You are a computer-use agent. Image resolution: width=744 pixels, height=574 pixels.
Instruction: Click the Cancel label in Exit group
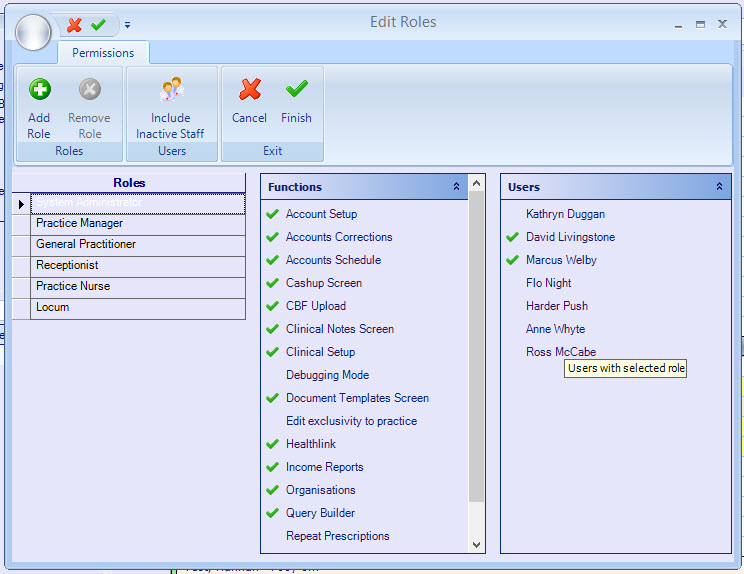point(249,118)
